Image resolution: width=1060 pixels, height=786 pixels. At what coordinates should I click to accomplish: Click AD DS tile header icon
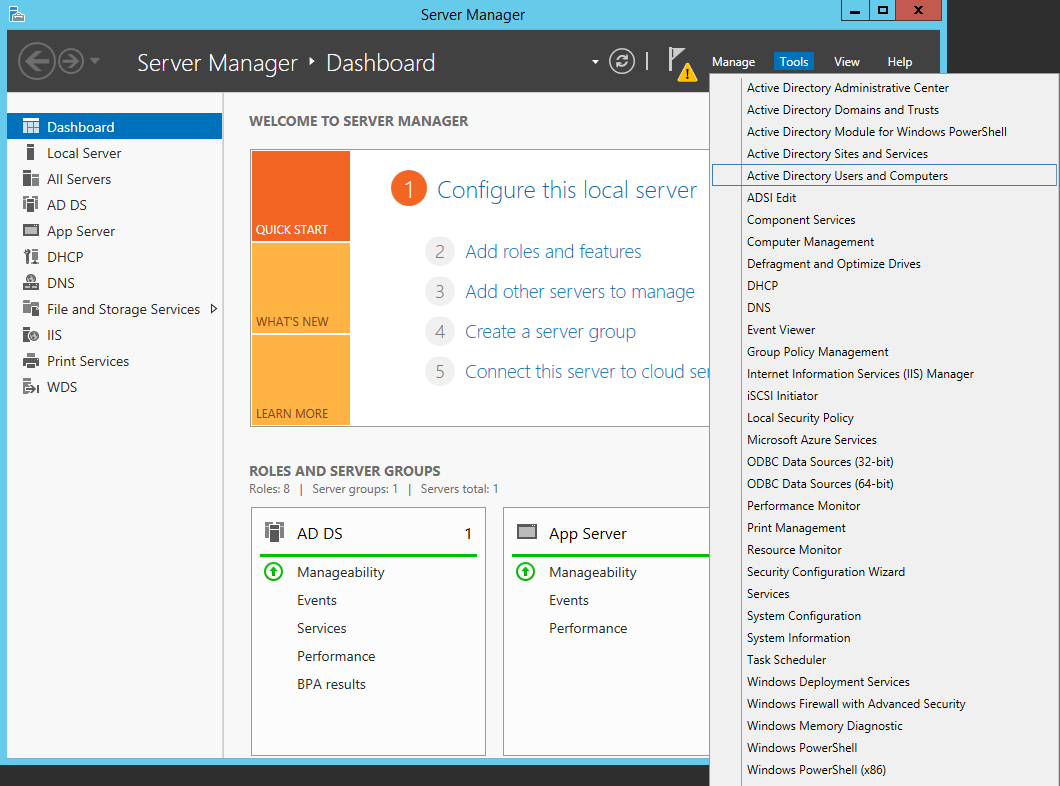(x=274, y=532)
